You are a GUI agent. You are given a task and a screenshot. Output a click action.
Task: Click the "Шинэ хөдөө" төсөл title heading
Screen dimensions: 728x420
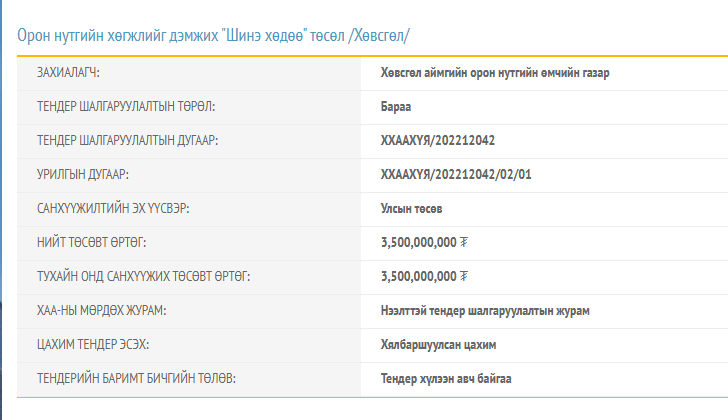coord(213,35)
